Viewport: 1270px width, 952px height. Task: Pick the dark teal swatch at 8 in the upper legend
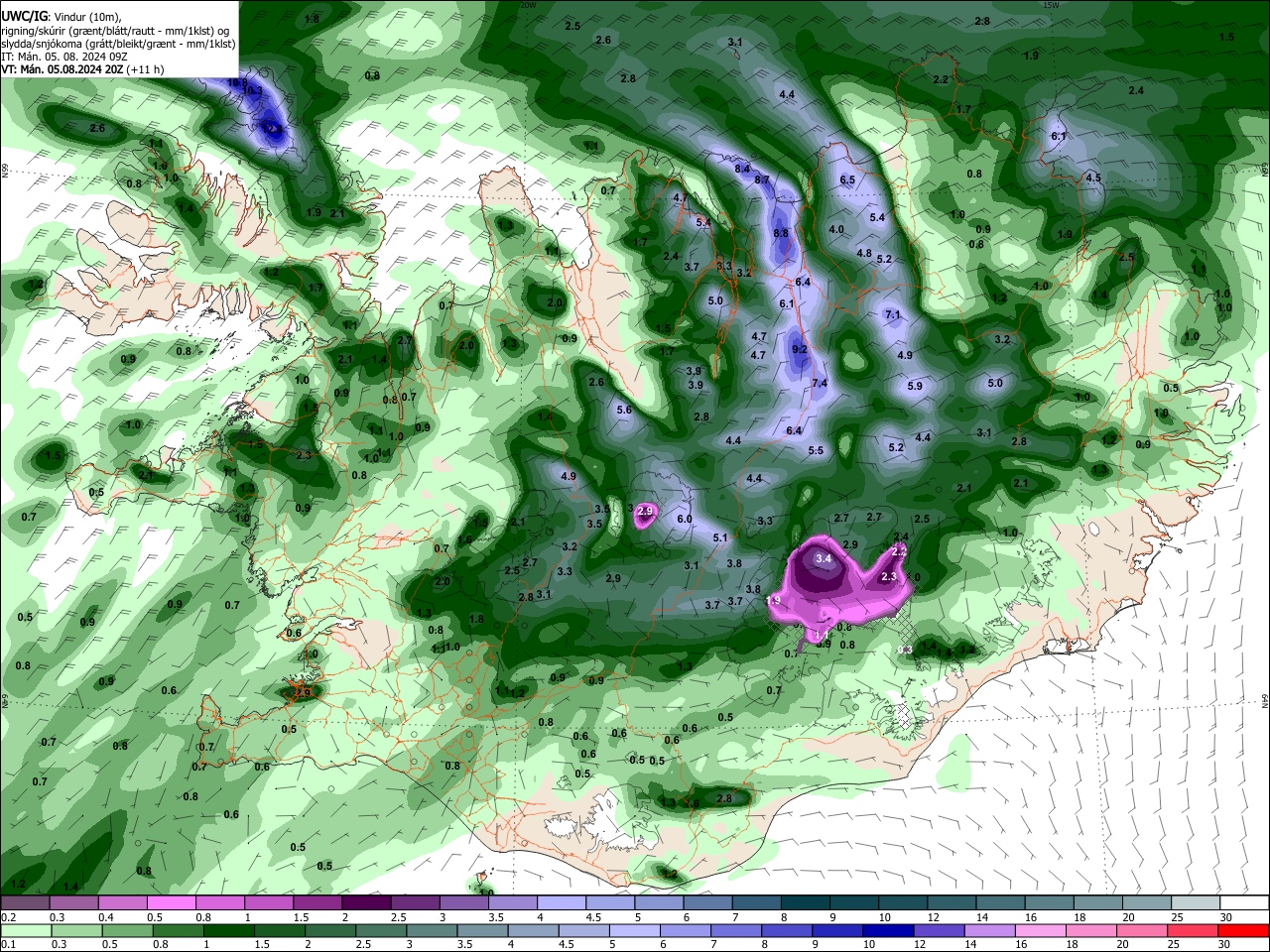click(806, 903)
